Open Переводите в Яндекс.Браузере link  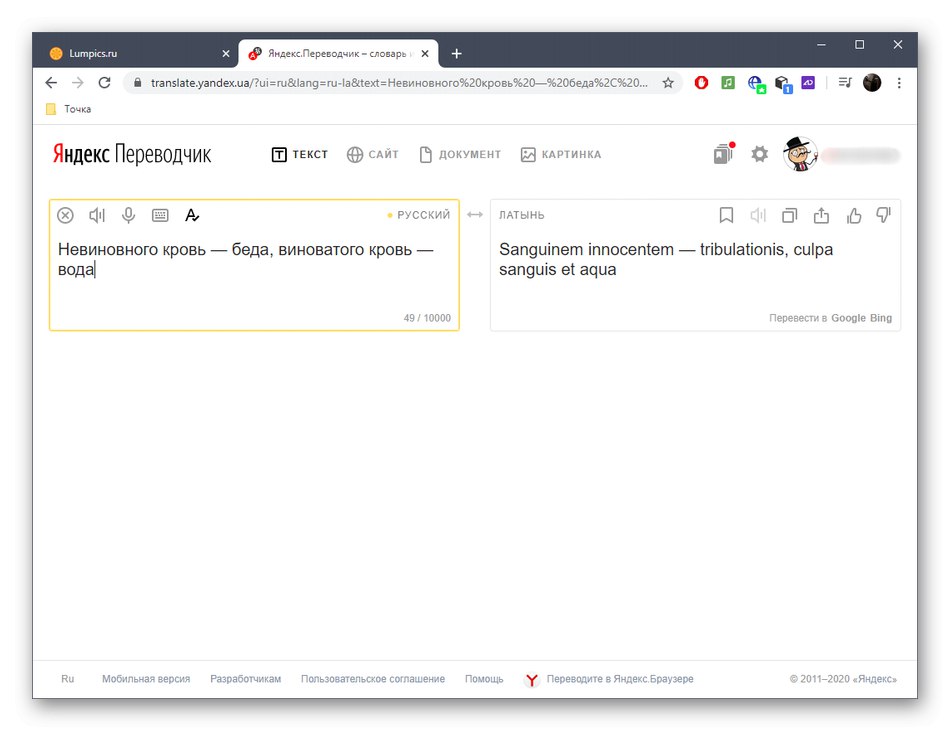pyautogui.click(x=609, y=680)
